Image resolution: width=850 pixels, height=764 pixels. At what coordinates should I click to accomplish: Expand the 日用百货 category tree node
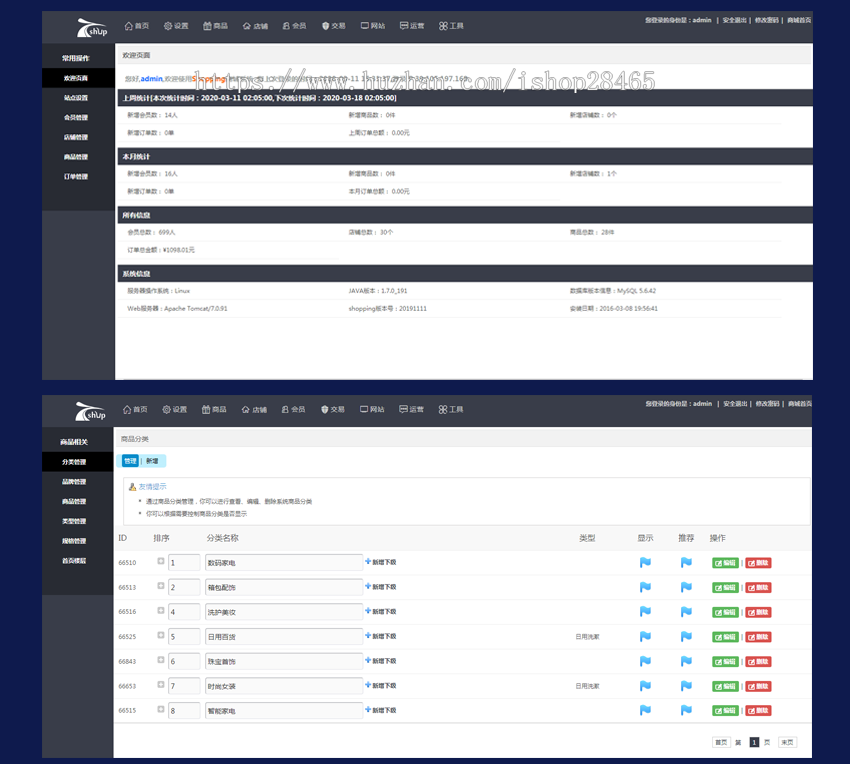coord(161,635)
